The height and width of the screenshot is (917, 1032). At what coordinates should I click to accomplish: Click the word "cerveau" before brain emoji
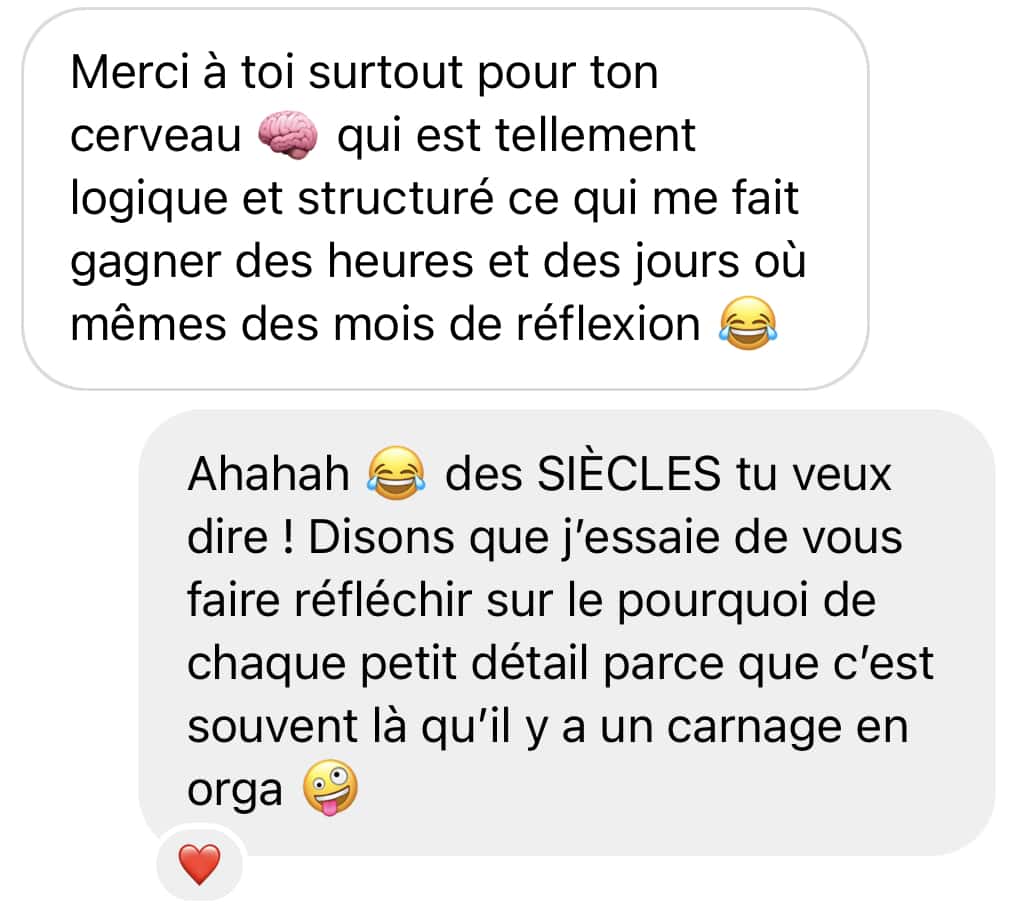(x=155, y=136)
